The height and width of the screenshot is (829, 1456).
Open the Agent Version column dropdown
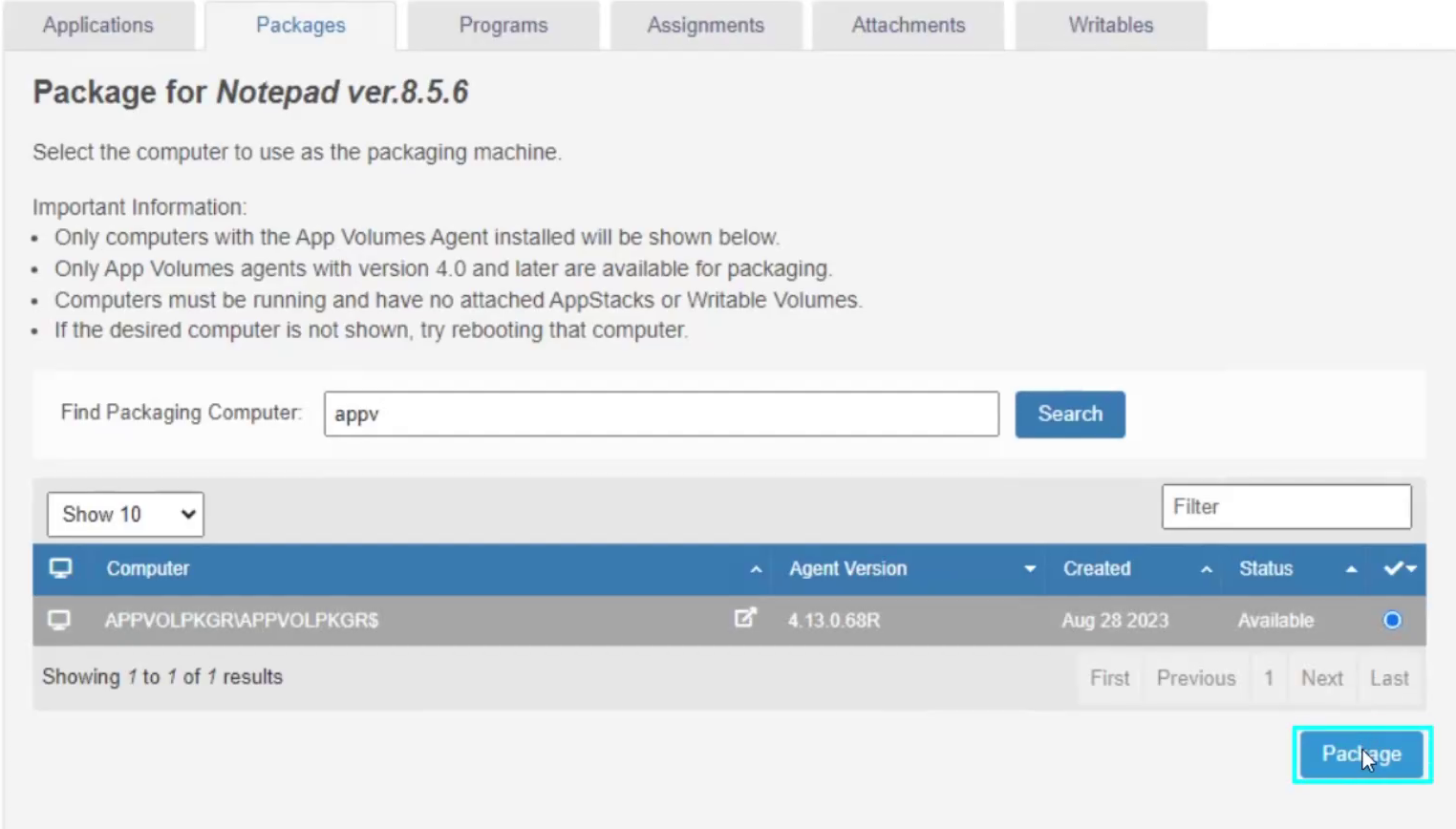coord(1030,568)
